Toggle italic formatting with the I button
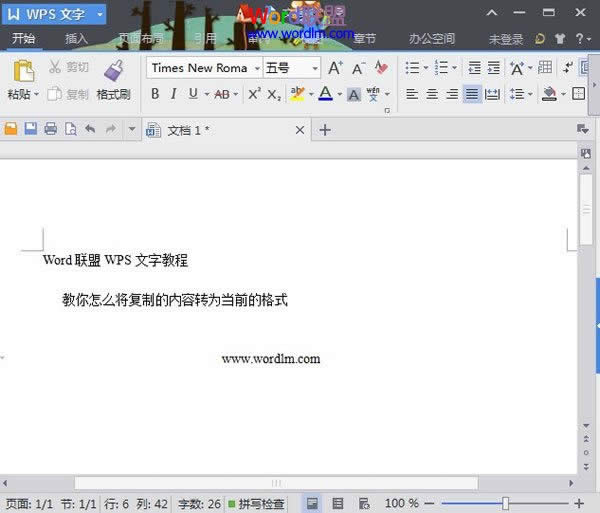 (174, 94)
